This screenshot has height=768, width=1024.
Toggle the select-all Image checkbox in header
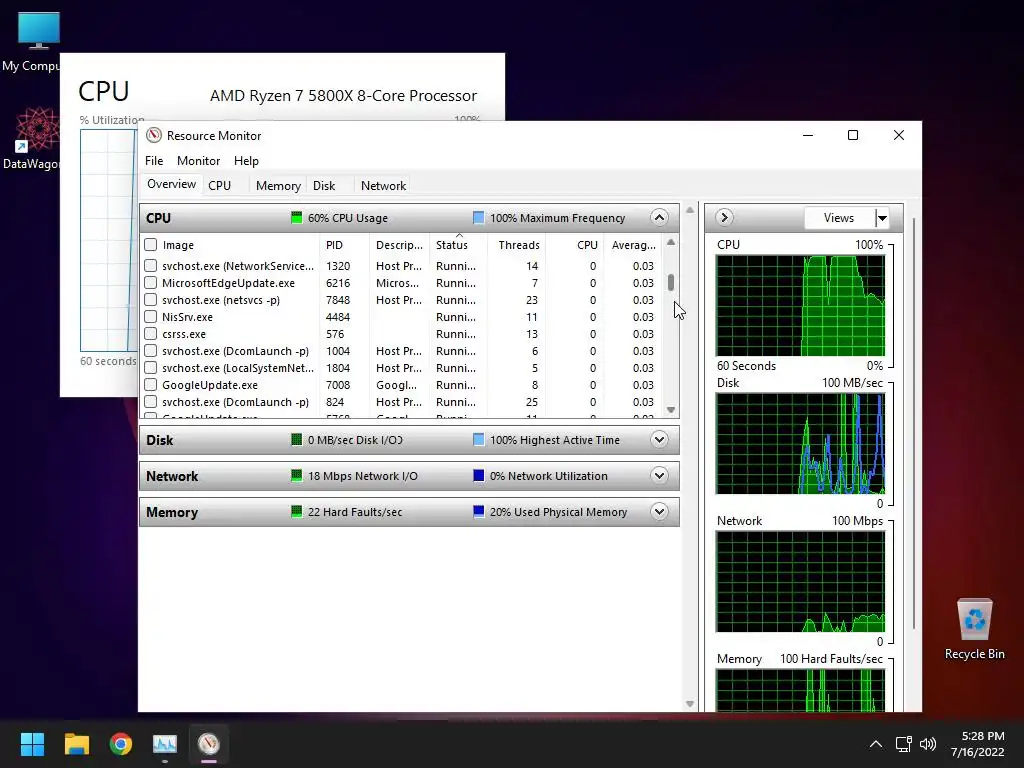click(x=151, y=245)
